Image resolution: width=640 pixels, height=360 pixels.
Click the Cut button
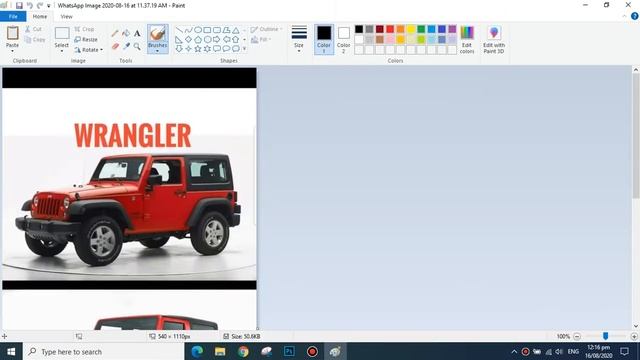coord(33,29)
